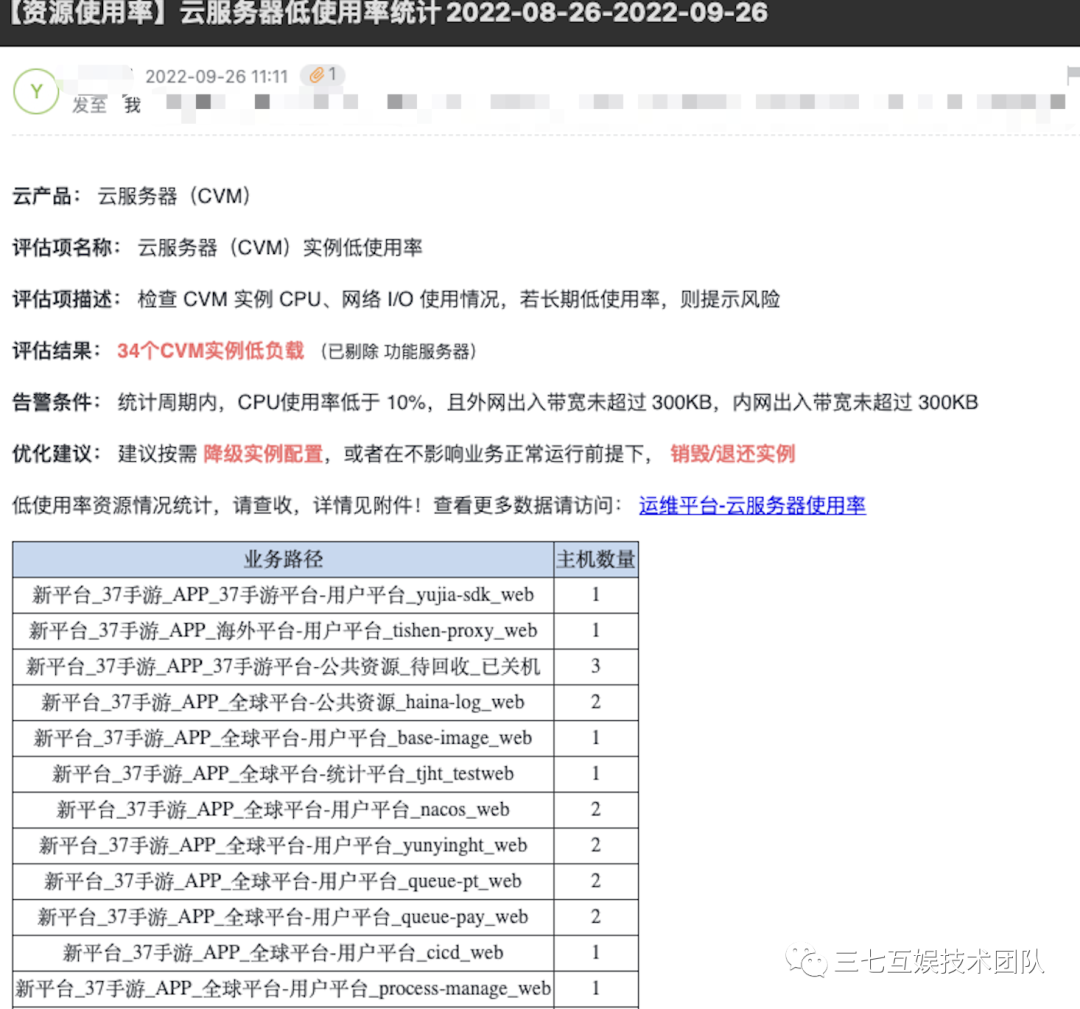
Task: Select the tjht_testweb row path
Action: point(283,774)
